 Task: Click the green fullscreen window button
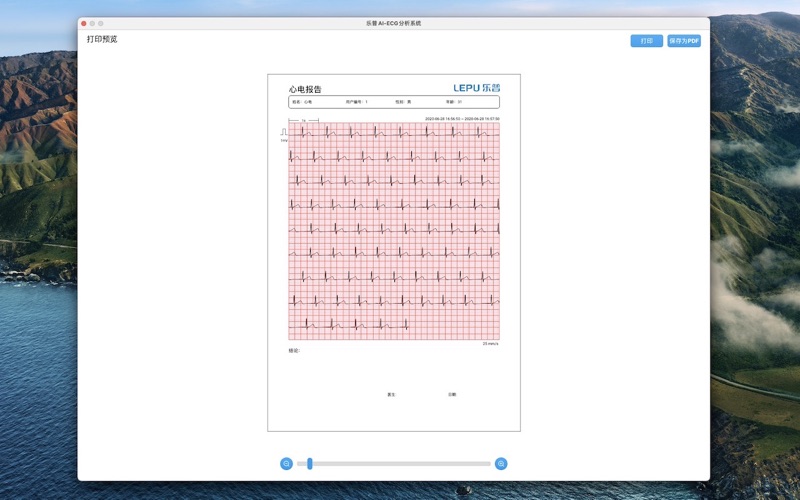(x=101, y=23)
